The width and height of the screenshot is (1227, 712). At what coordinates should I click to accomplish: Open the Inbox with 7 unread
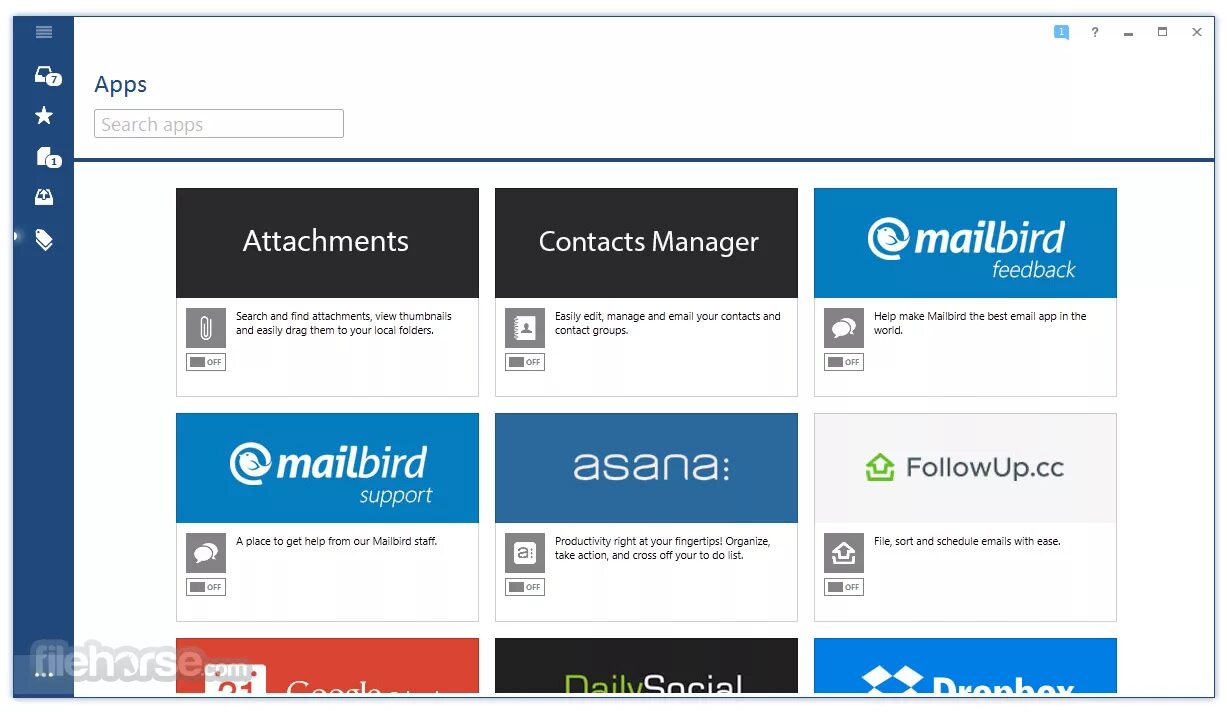click(x=47, y=75)
